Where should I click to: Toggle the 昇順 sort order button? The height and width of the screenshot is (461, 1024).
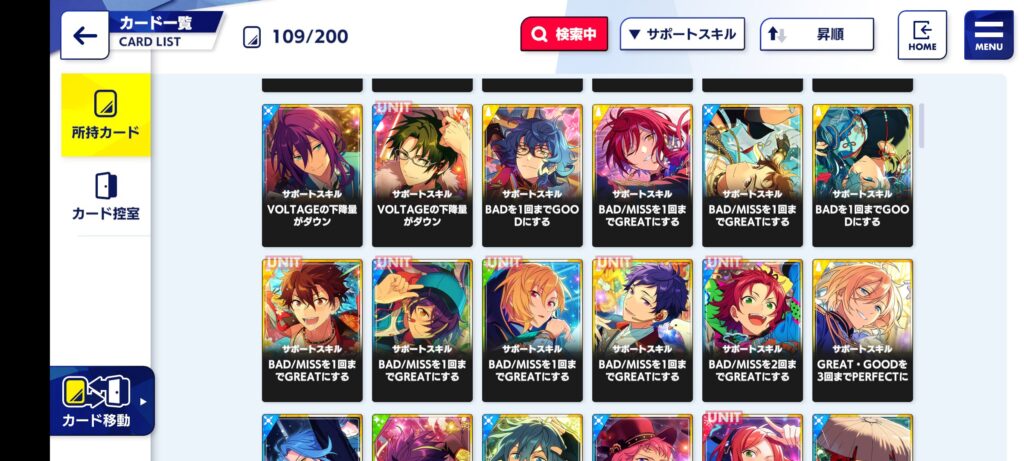point(817,34)
